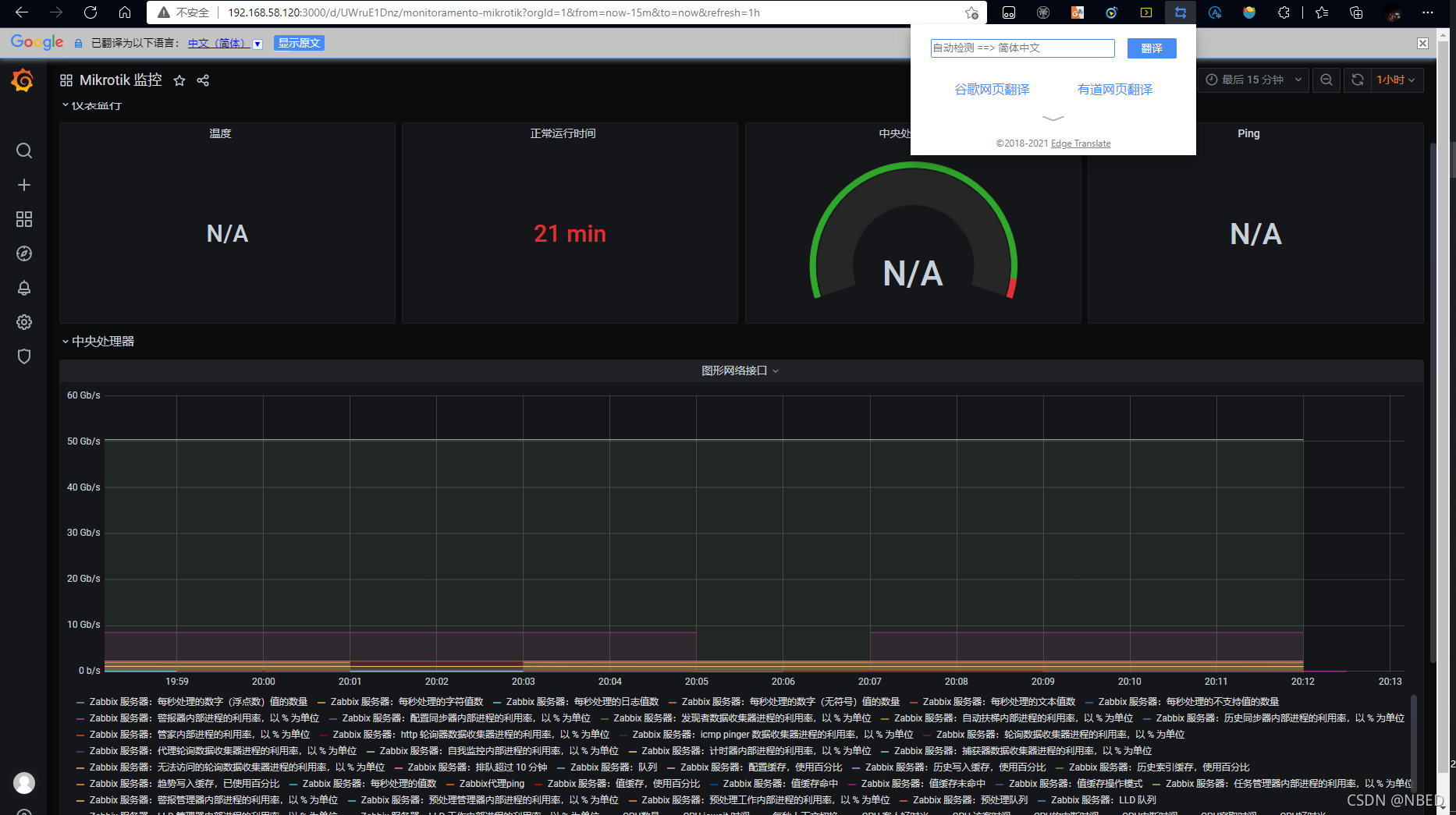Click the dashboard grid icon beside the title
Screen dimensions: 1456x815
point(66,80)
